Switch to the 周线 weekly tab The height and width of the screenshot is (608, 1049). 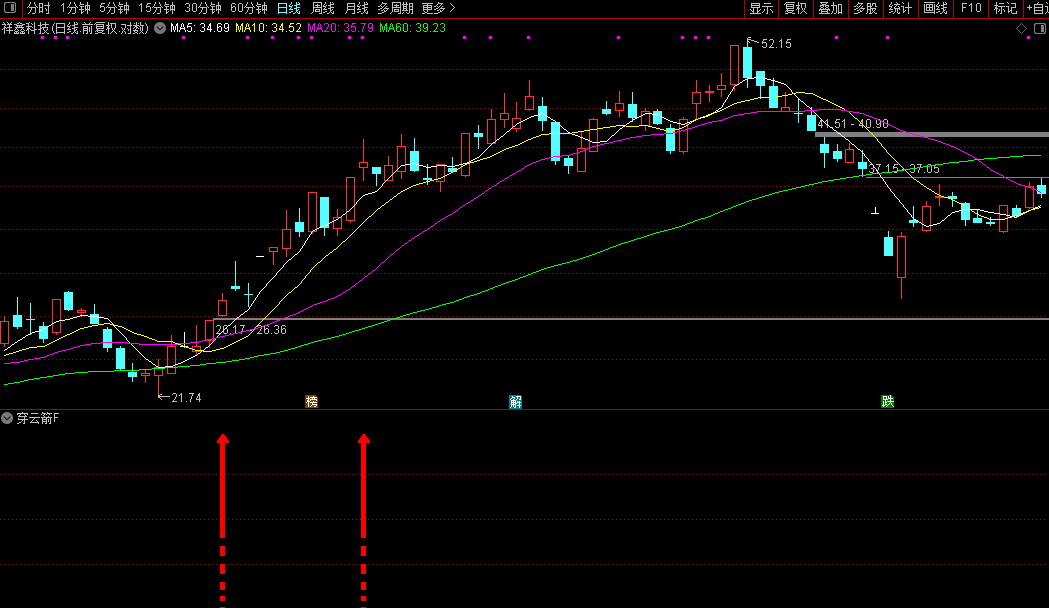click(322, 8)
